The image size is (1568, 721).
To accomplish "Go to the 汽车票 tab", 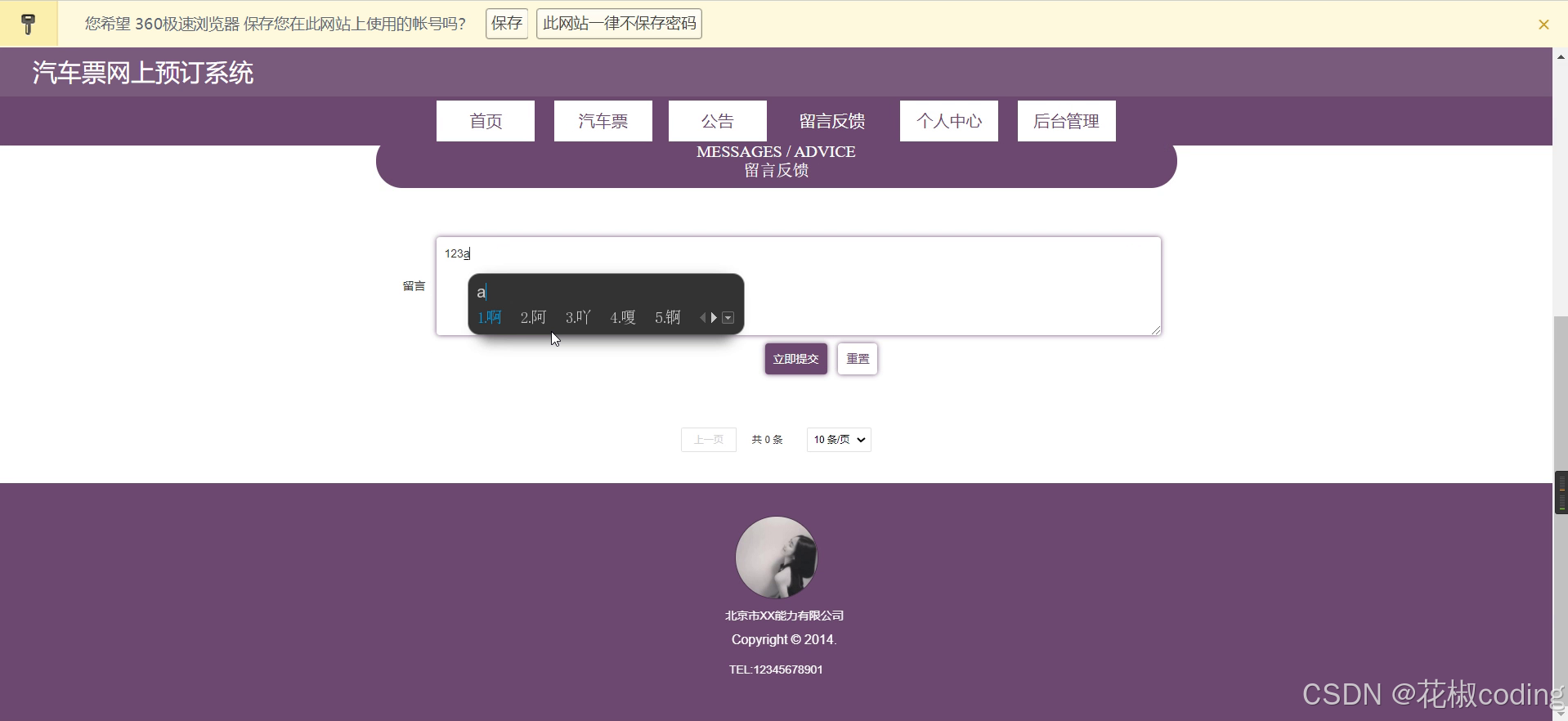I will click(x=603, y=121).
